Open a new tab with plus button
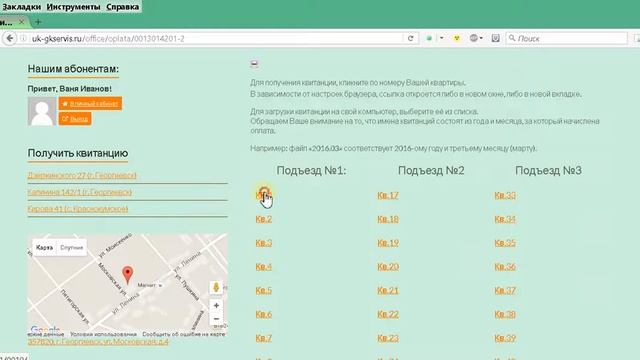 coord(38,22)
